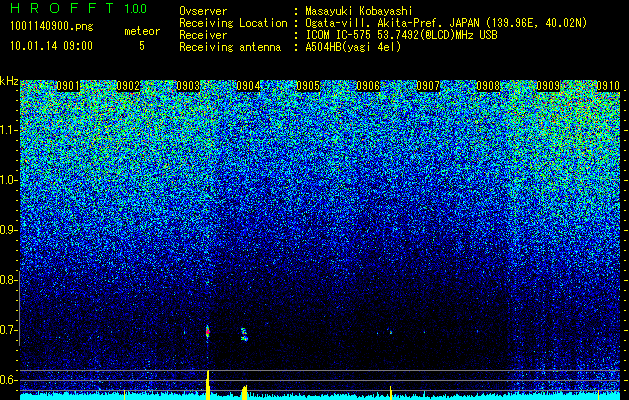Viewport: 629px width, 400px height.
Task: Click the 'Receiving Location' field label
Action: 233,23
